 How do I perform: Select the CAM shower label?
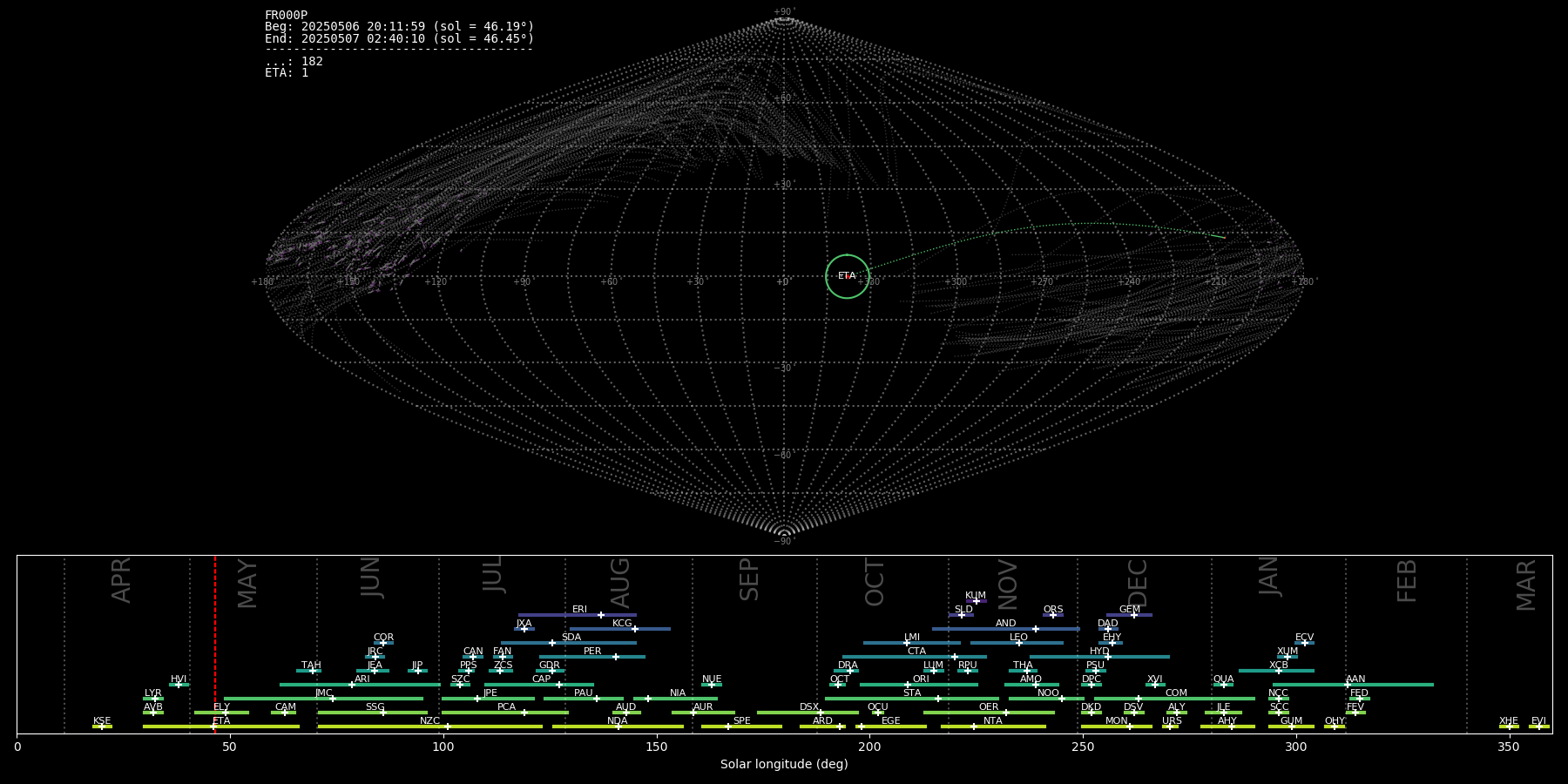point(286,707)
